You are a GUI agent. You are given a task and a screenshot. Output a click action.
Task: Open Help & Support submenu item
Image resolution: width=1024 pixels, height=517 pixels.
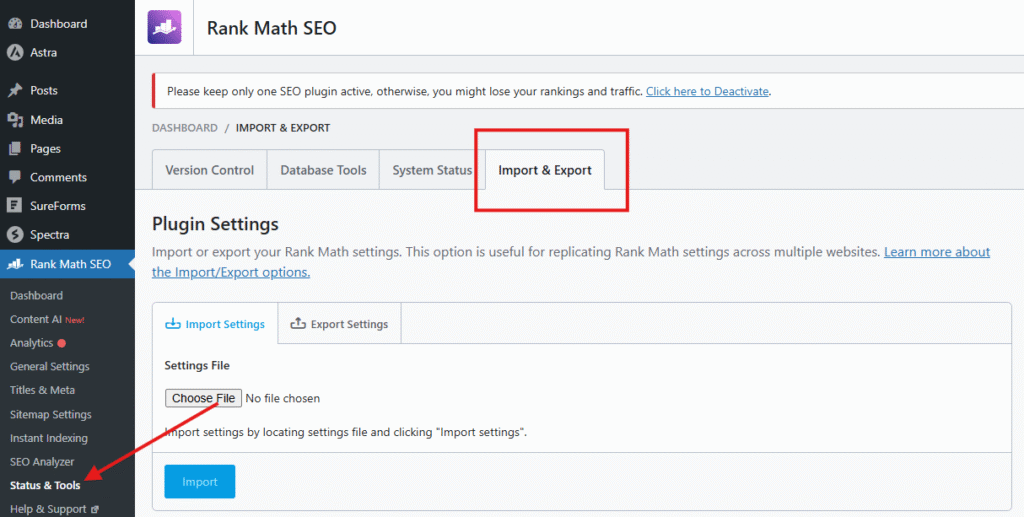pos(48,509)
